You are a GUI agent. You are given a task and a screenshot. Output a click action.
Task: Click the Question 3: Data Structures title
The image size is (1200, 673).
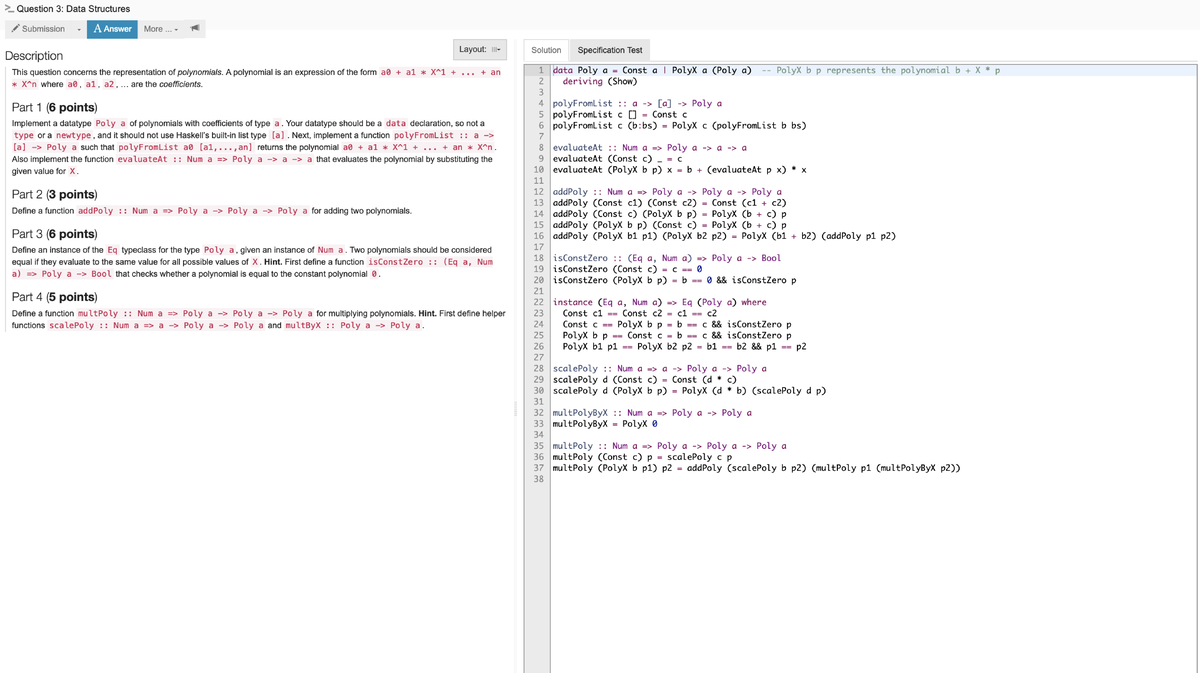[70, 7]
